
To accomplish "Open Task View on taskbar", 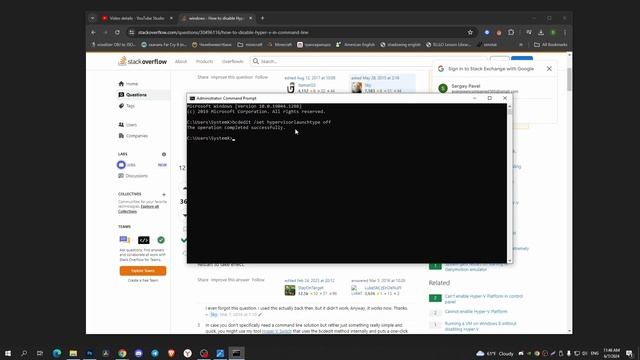I will coord(40,353).
